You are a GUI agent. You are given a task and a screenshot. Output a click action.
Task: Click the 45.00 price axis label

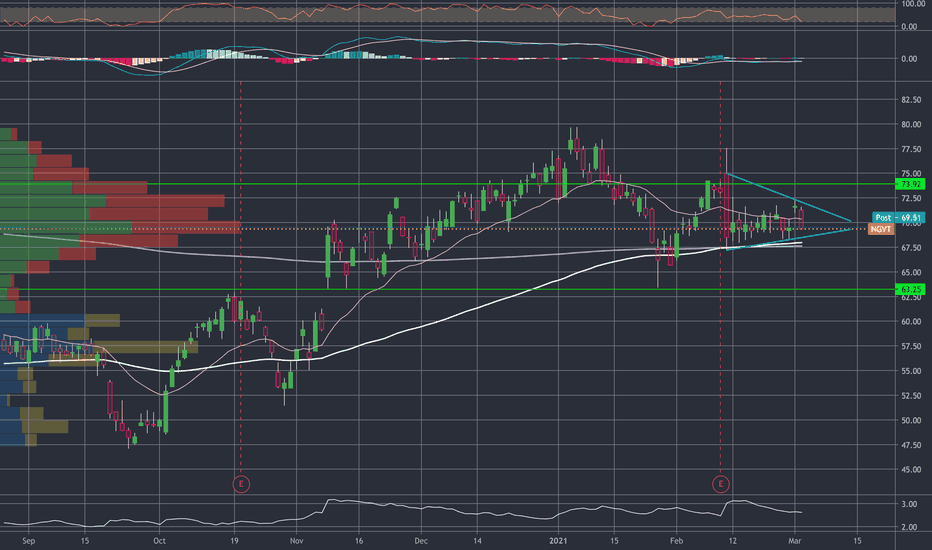(911, 470)
